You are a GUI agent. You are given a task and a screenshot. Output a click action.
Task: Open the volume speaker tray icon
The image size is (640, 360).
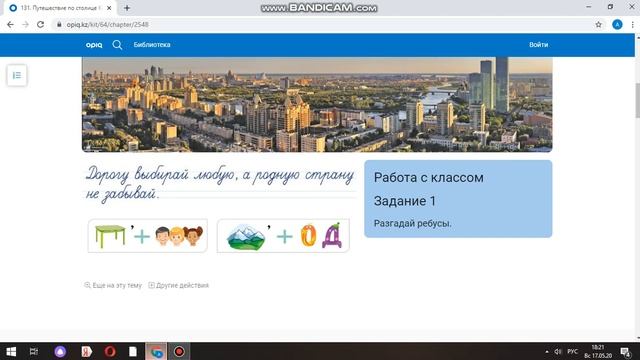[x=558, y=352]
